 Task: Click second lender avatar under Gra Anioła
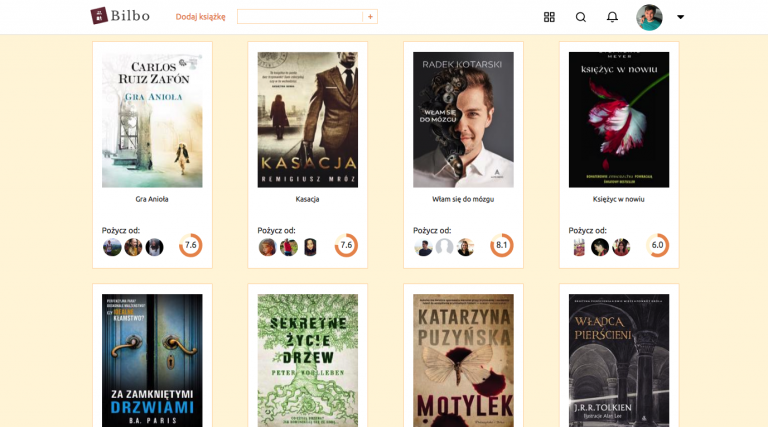click(x=133, y=247)
